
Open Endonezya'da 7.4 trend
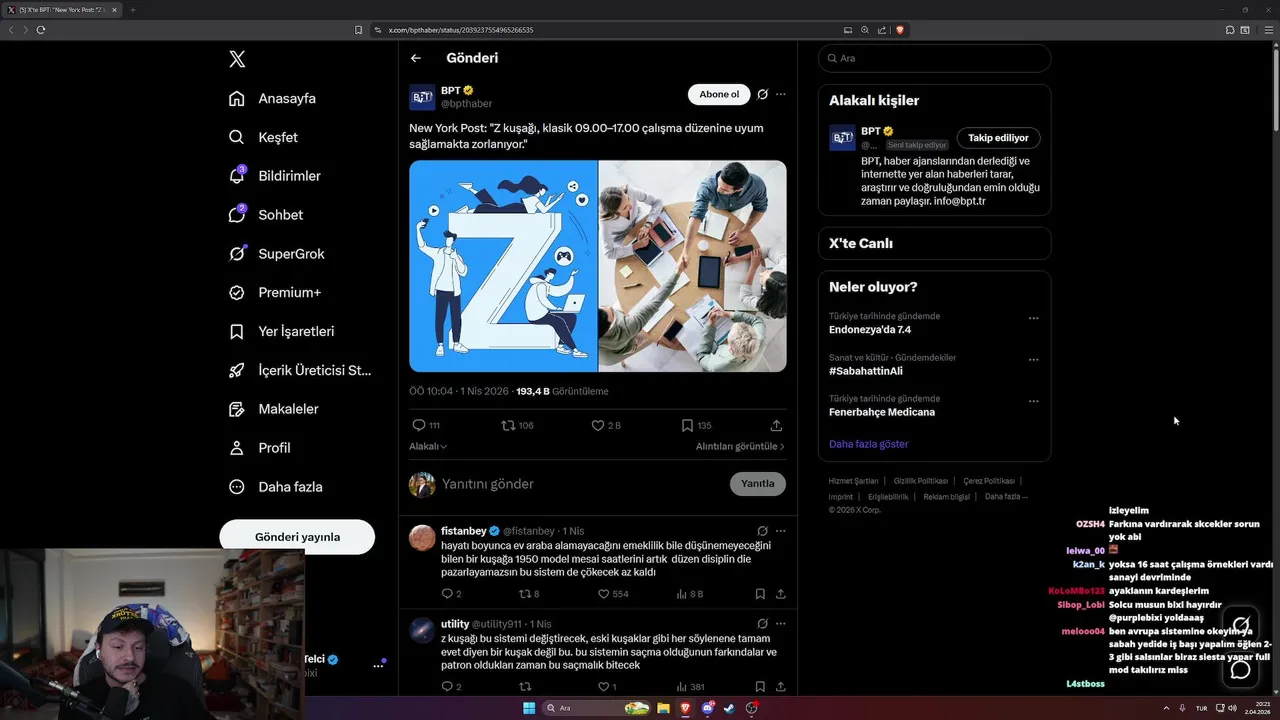(870, 329)
